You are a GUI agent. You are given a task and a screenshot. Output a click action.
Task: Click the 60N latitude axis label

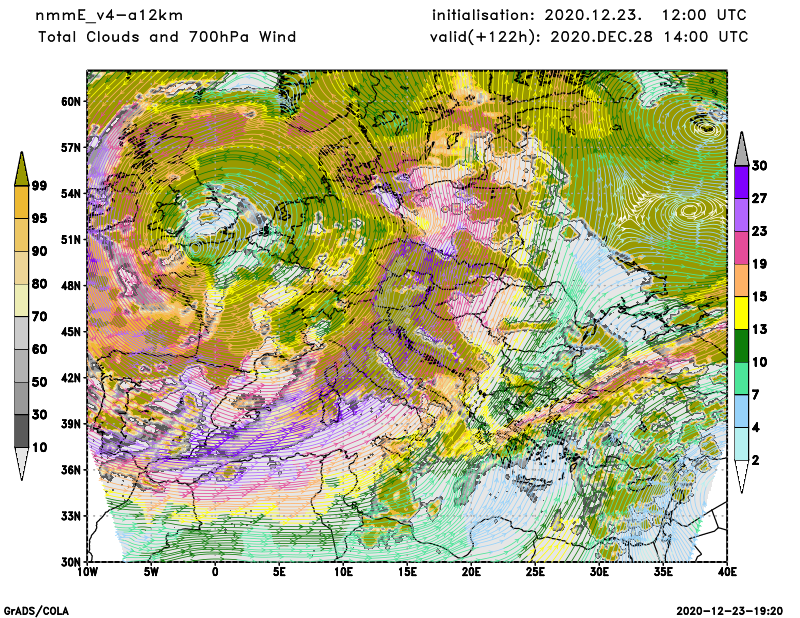pos(70,101)
